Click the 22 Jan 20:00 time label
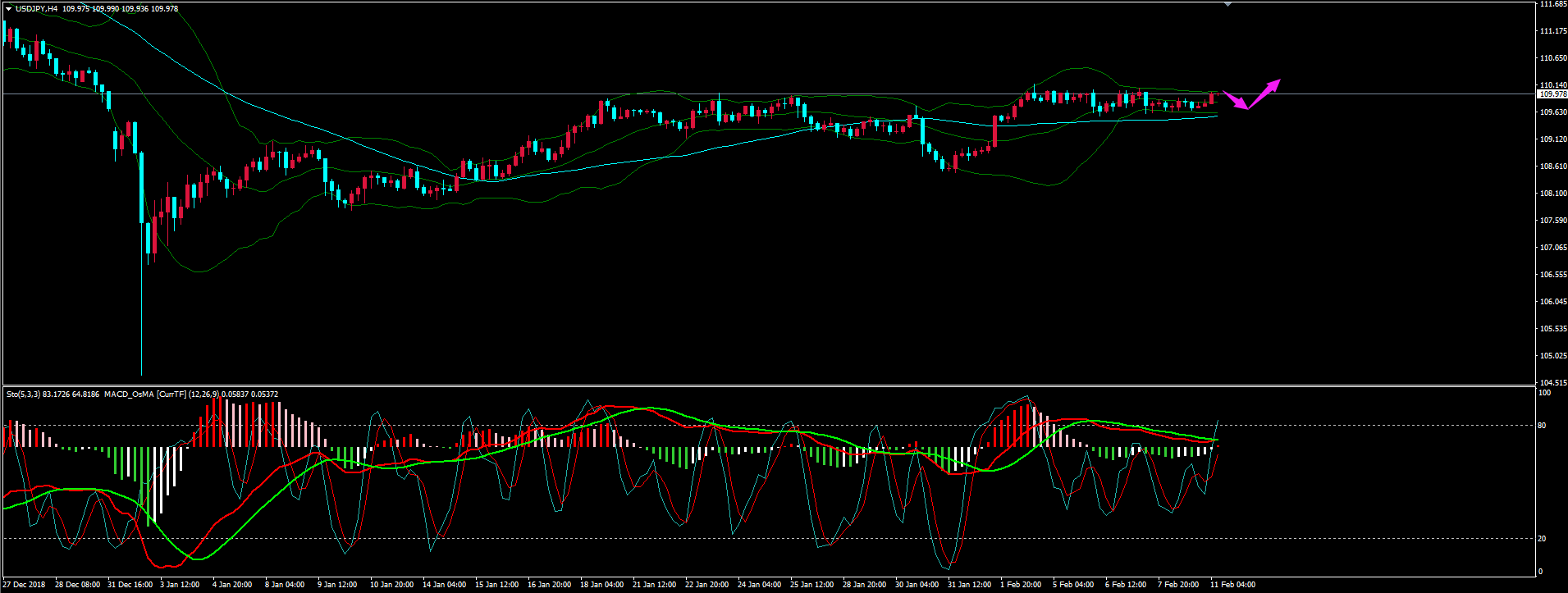1568x593 pixels. click(x=707, y=585)
